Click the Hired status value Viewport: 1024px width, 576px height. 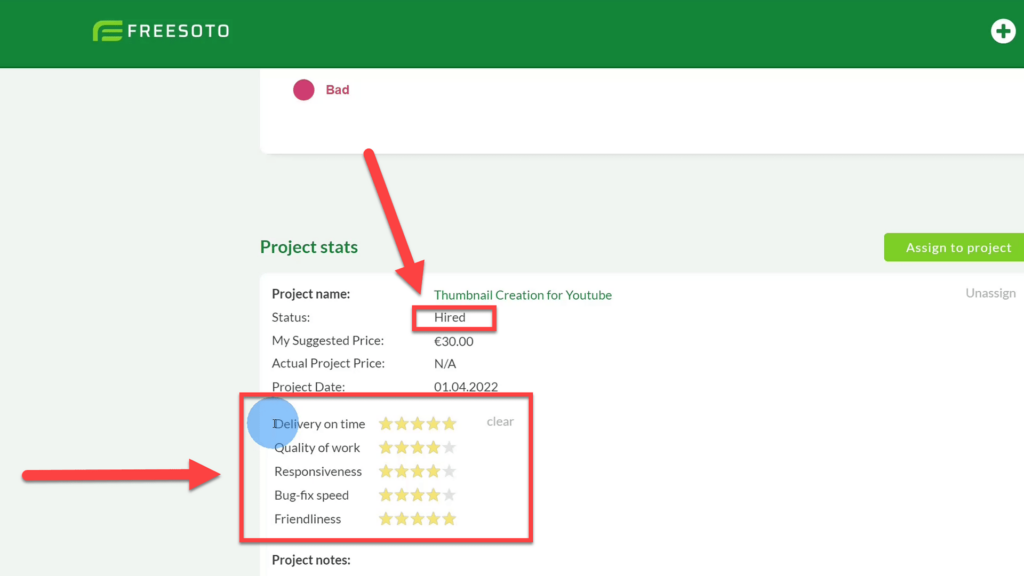tap(450, 317)
